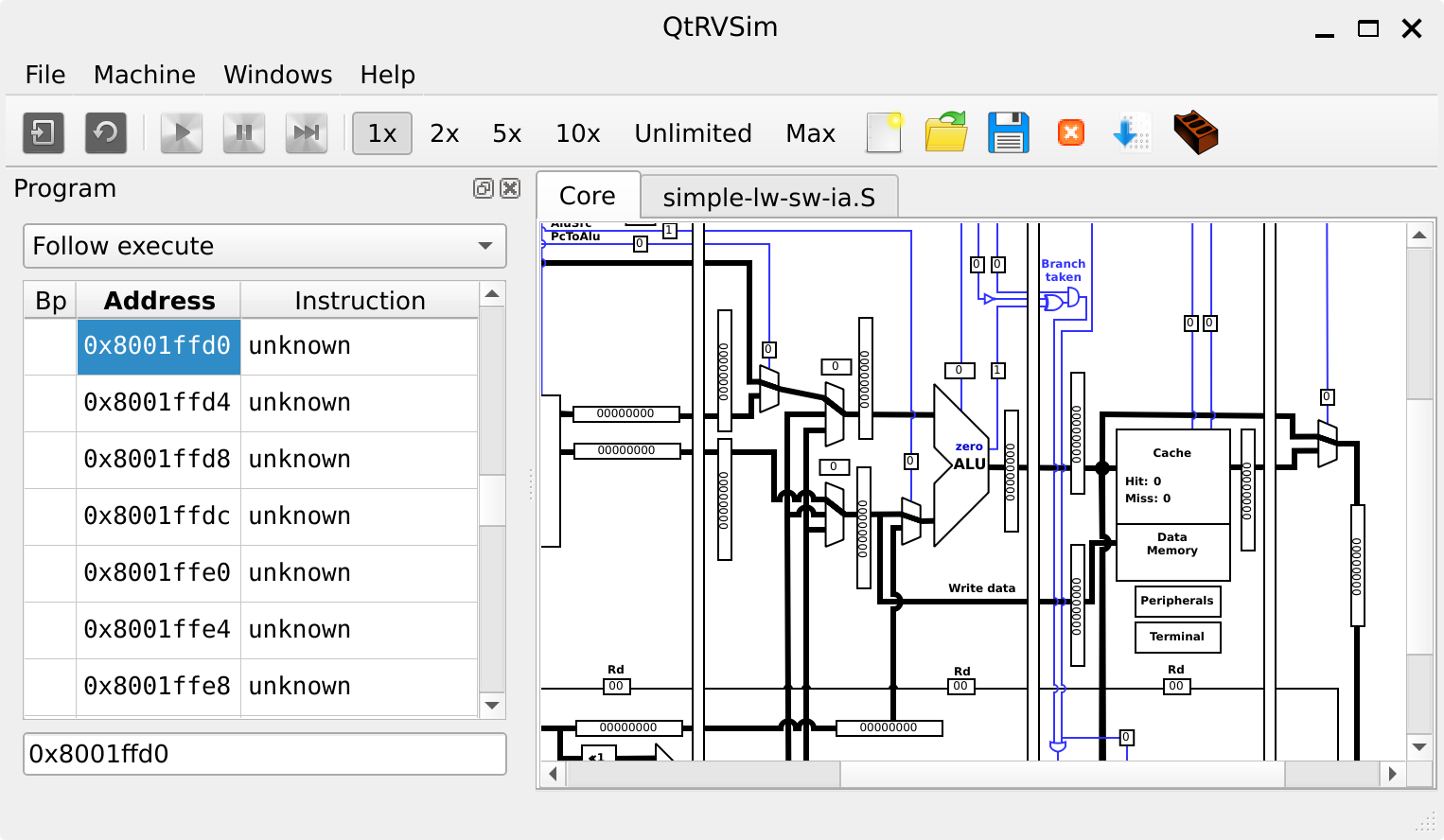This screenshot has height=840, width=1444.
Task: Open the Machine menu
Action: point(145,75)
